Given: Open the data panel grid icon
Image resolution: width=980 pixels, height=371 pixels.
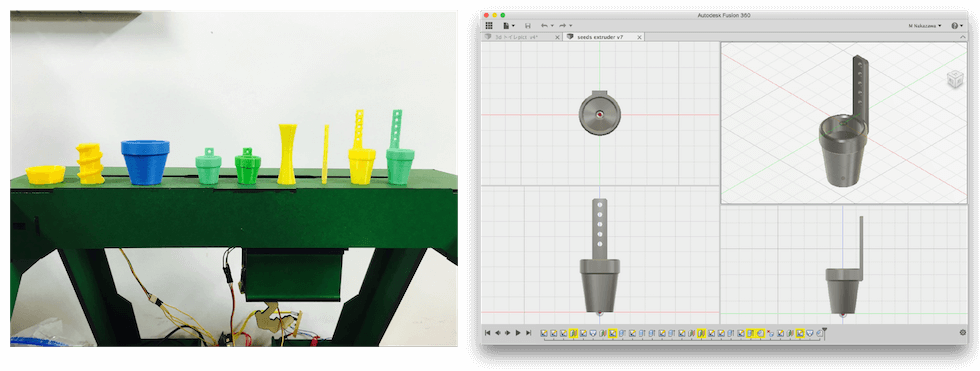Looking at the screenshot, I should [x=489, y=26].
